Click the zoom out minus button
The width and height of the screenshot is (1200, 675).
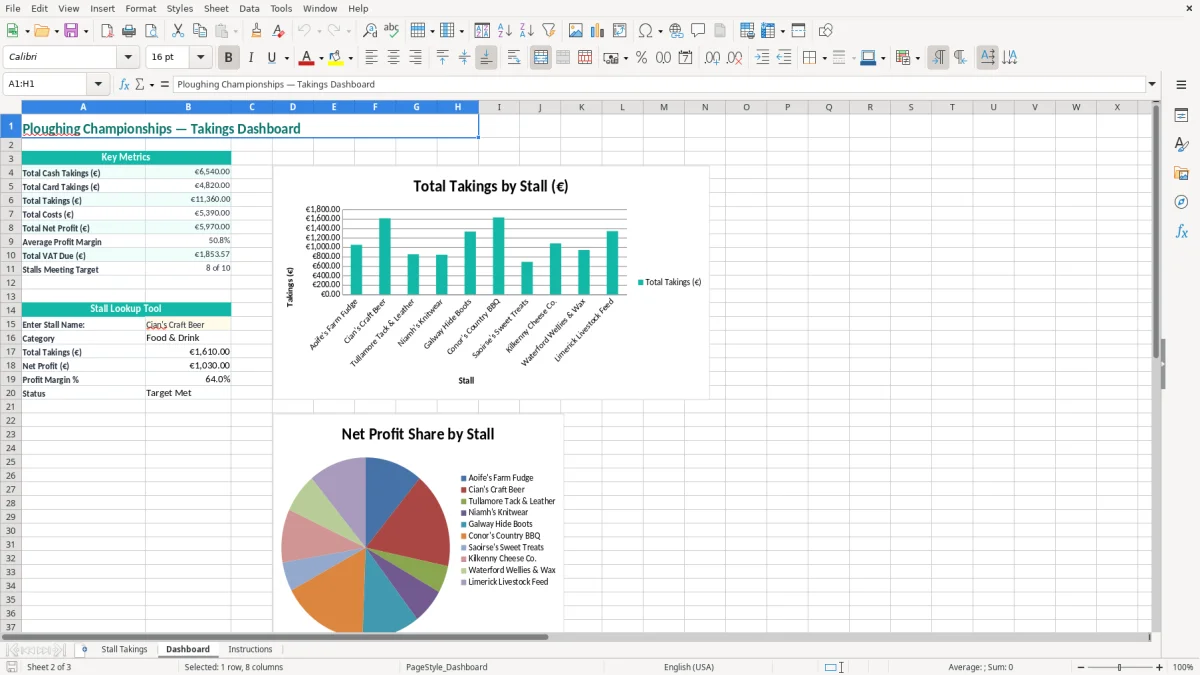(x=1081, y=667)
